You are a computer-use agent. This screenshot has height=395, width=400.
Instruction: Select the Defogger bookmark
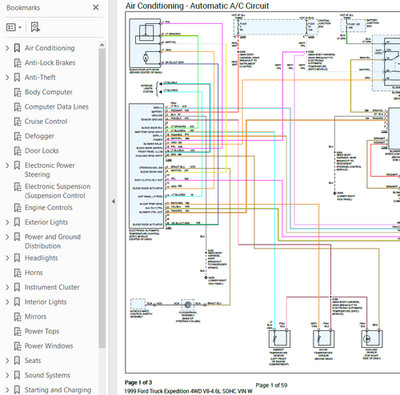[39, 136]
